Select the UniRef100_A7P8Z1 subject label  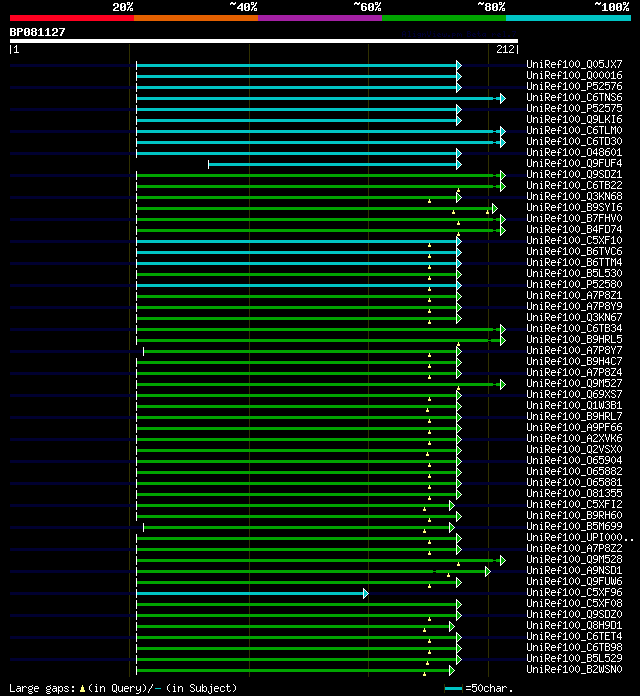[574, 296]
